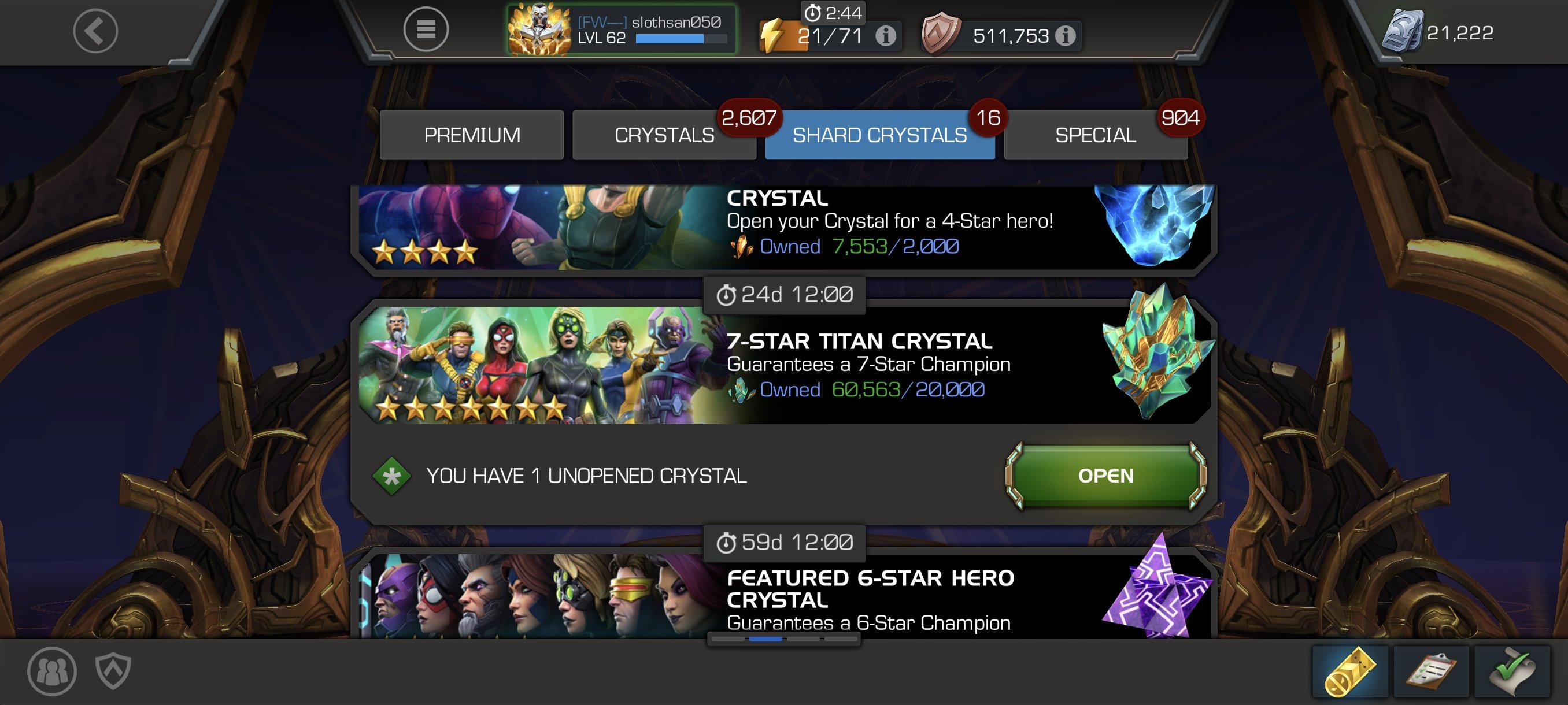1568x705 pixels.
Task: Show info for the 511,753 shield rating
Action: click(x=1064, y=36)
